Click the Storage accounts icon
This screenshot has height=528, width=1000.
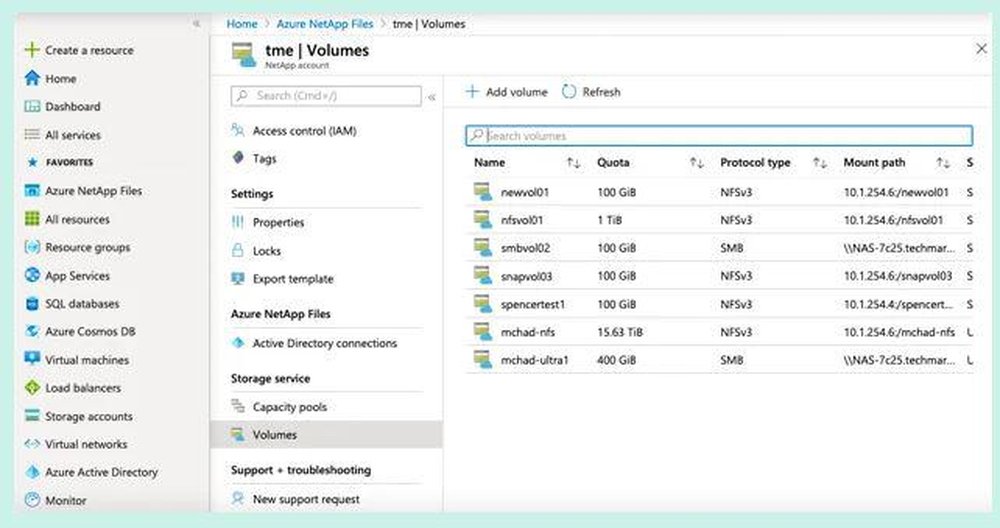click(x=32, y=416)
